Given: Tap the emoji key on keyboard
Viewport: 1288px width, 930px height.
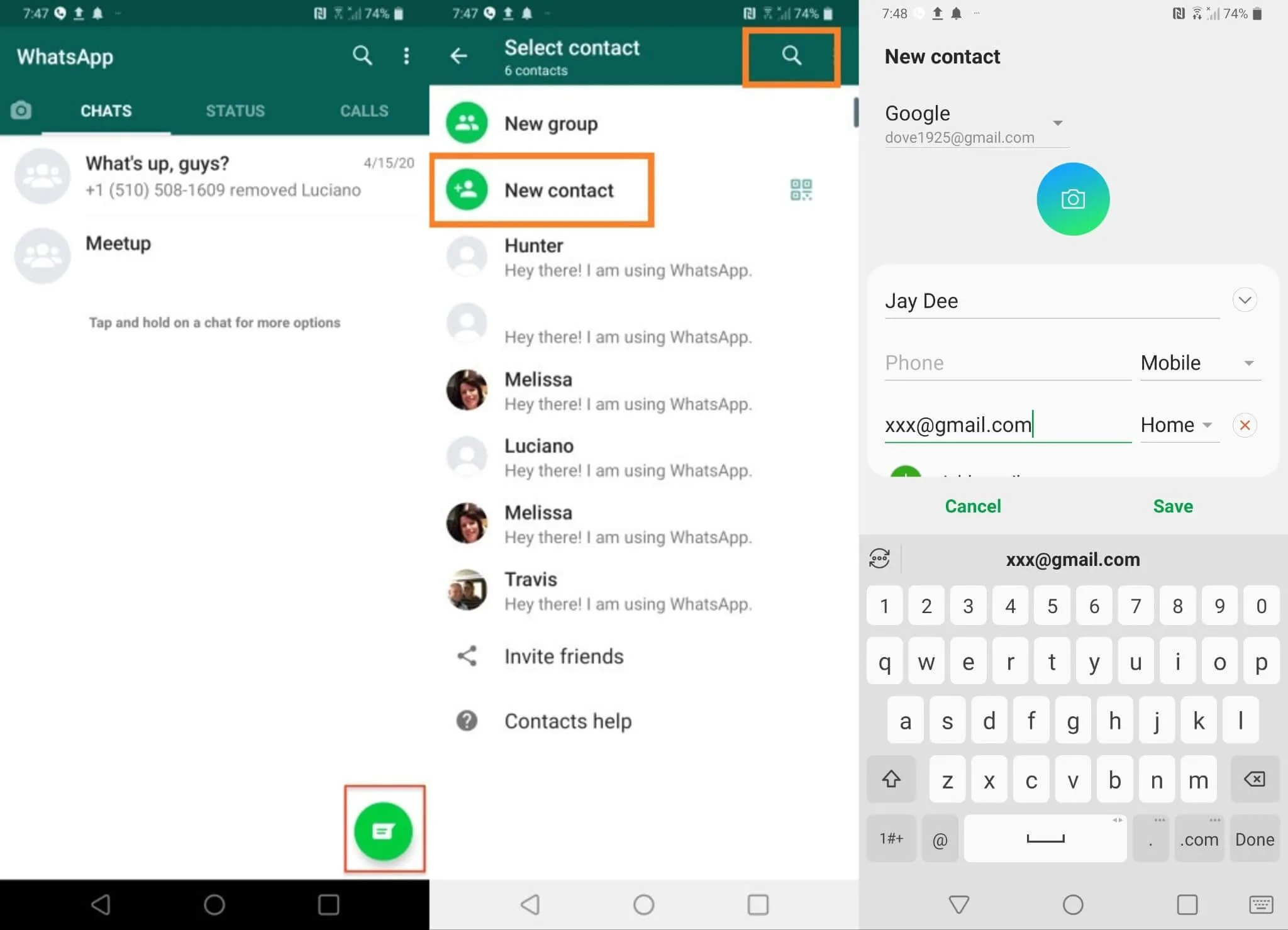Looking at the screenshot, I should 881,558.
